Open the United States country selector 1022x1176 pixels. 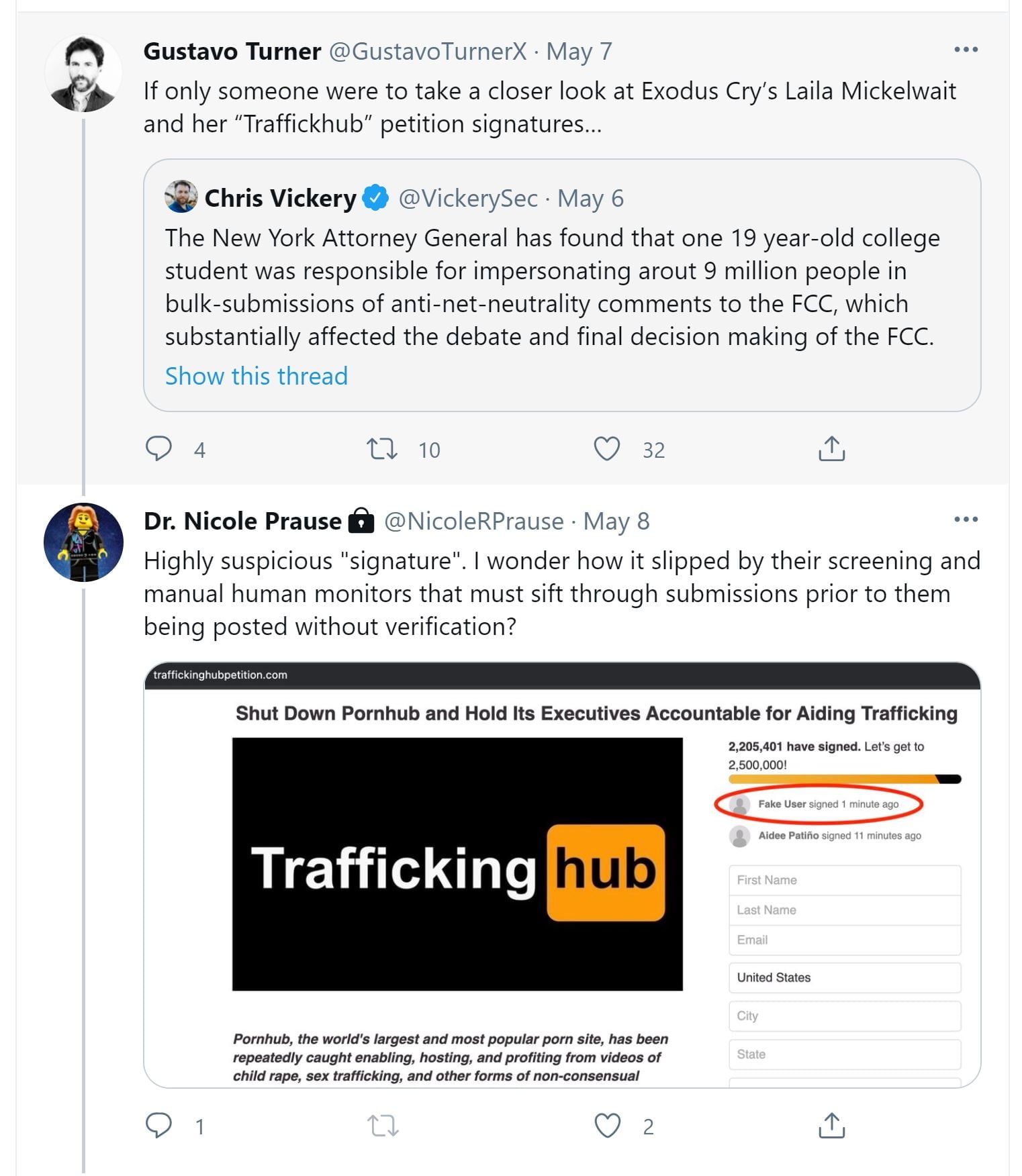point(844,977)
